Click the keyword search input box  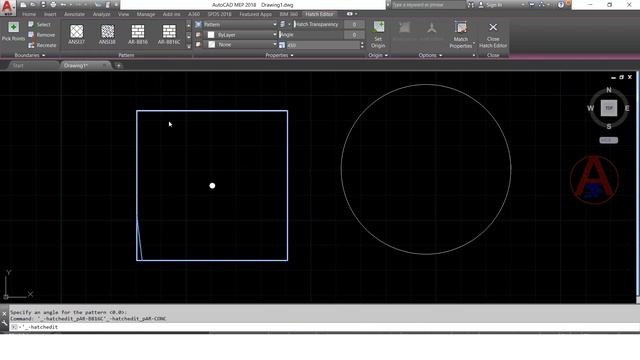point(428,5)
